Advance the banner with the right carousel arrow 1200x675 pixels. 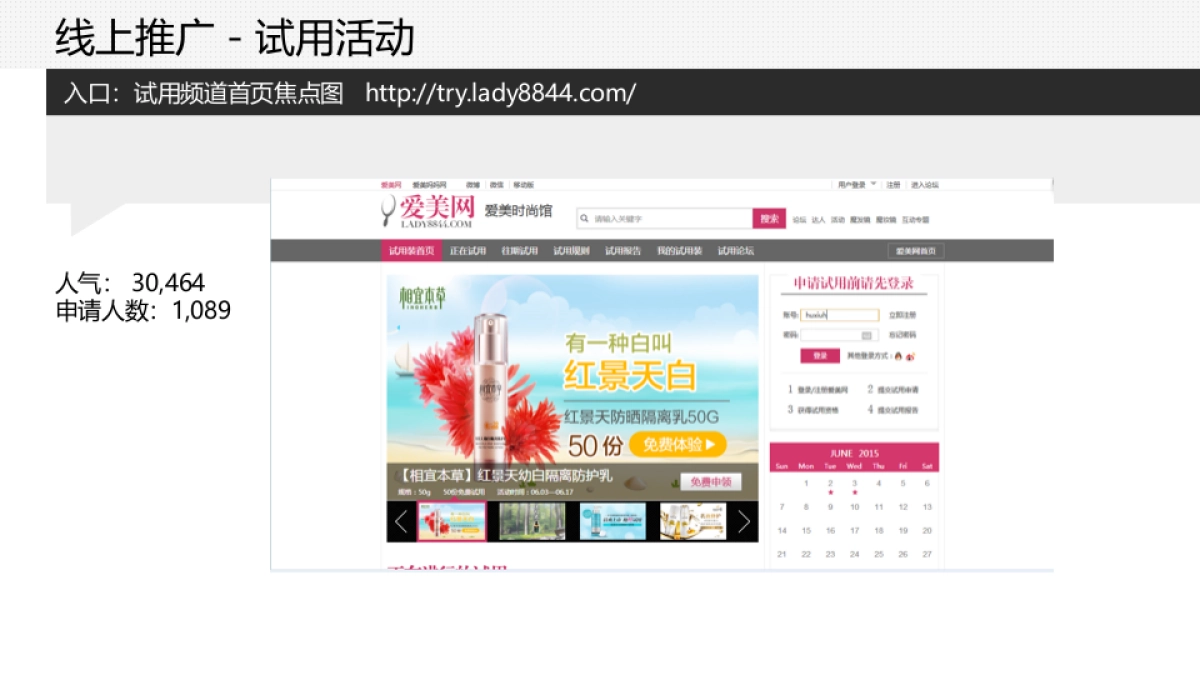[745, 521]
